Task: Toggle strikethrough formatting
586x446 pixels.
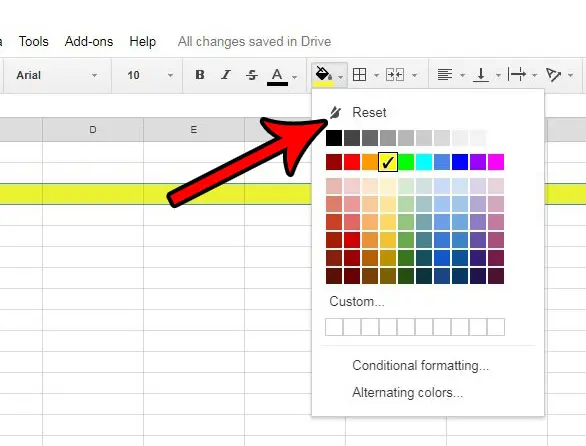Action: tap(252, 75)
